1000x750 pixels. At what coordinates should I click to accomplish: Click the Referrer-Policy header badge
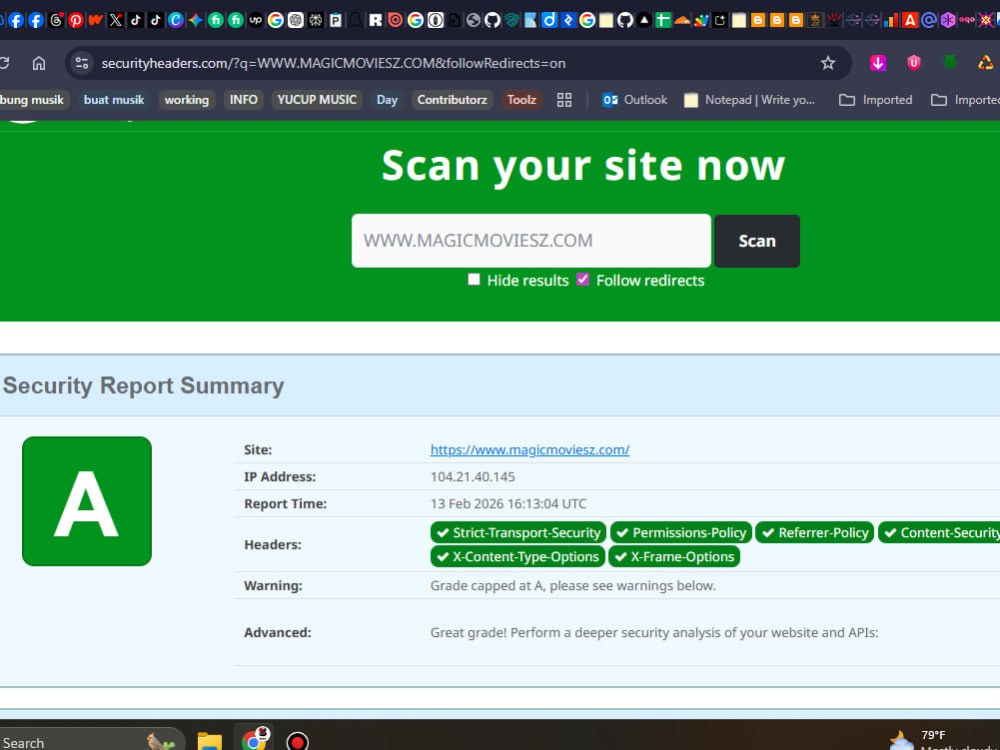click(815, 533)
